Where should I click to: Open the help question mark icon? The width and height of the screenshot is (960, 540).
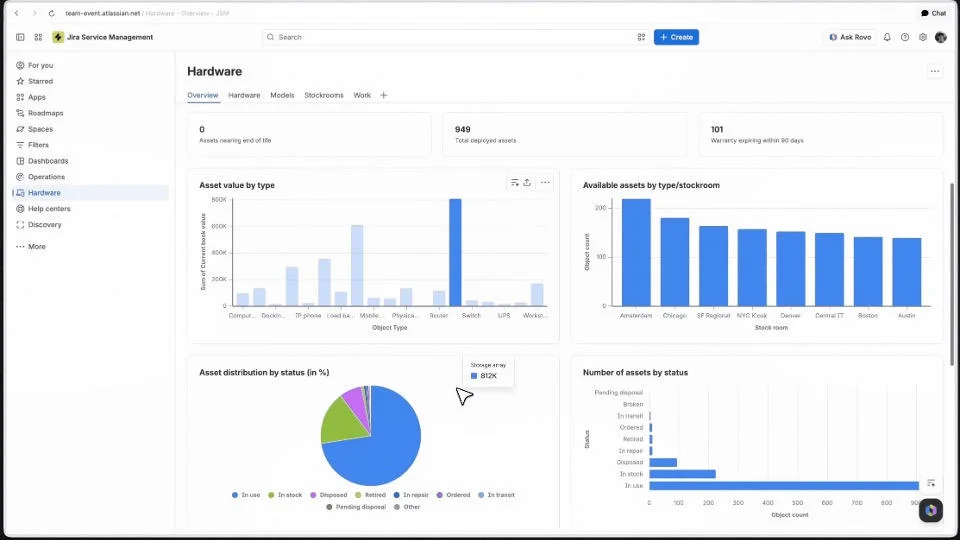(905, 37)
